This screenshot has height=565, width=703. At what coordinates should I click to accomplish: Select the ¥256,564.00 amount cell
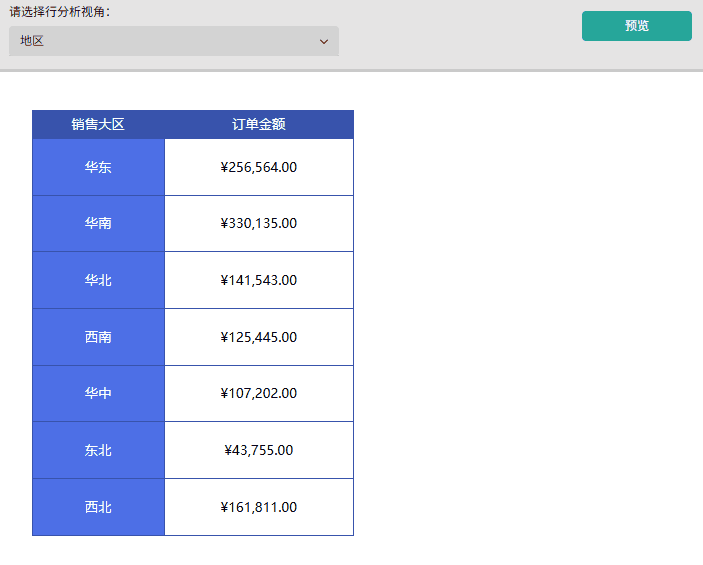[x=259, y=167]
